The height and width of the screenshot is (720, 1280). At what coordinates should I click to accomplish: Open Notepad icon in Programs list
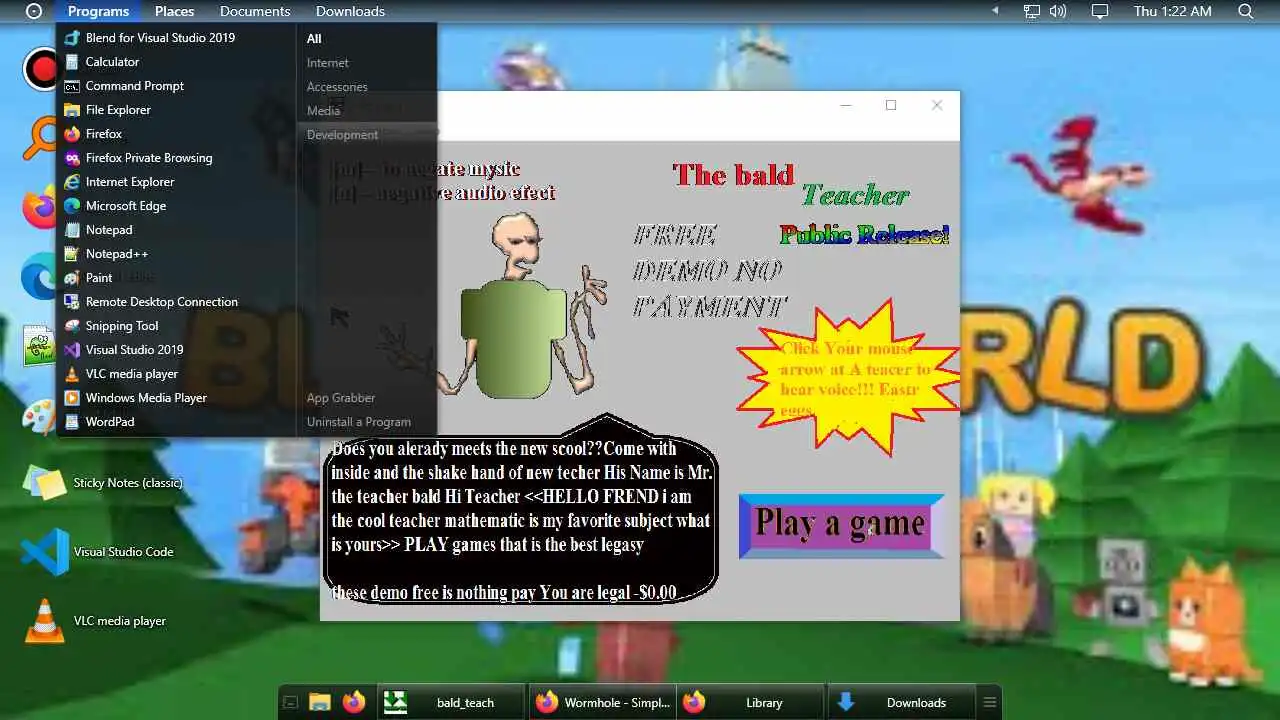(71, 230)
